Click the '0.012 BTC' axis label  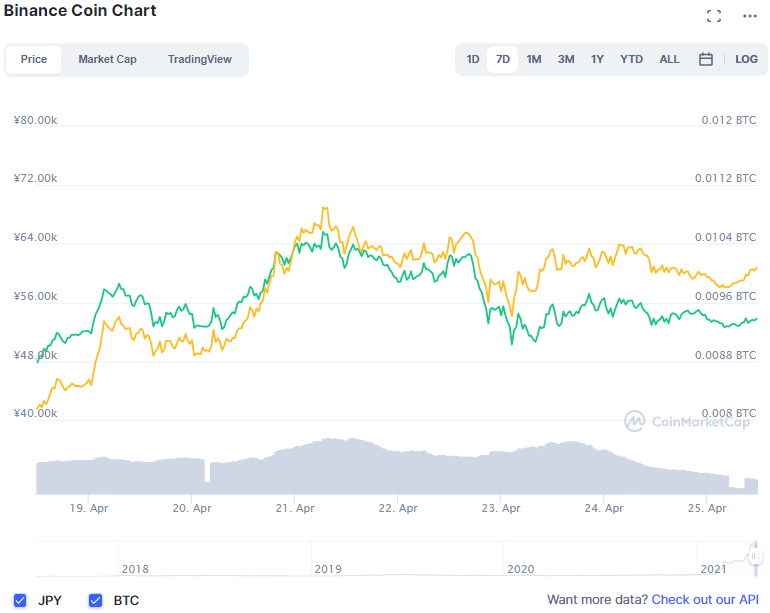729,120
